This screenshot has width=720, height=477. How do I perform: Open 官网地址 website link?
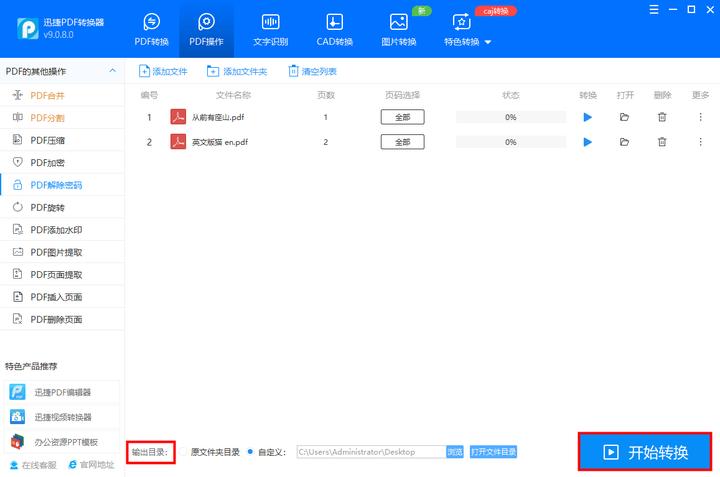[91, 465]
